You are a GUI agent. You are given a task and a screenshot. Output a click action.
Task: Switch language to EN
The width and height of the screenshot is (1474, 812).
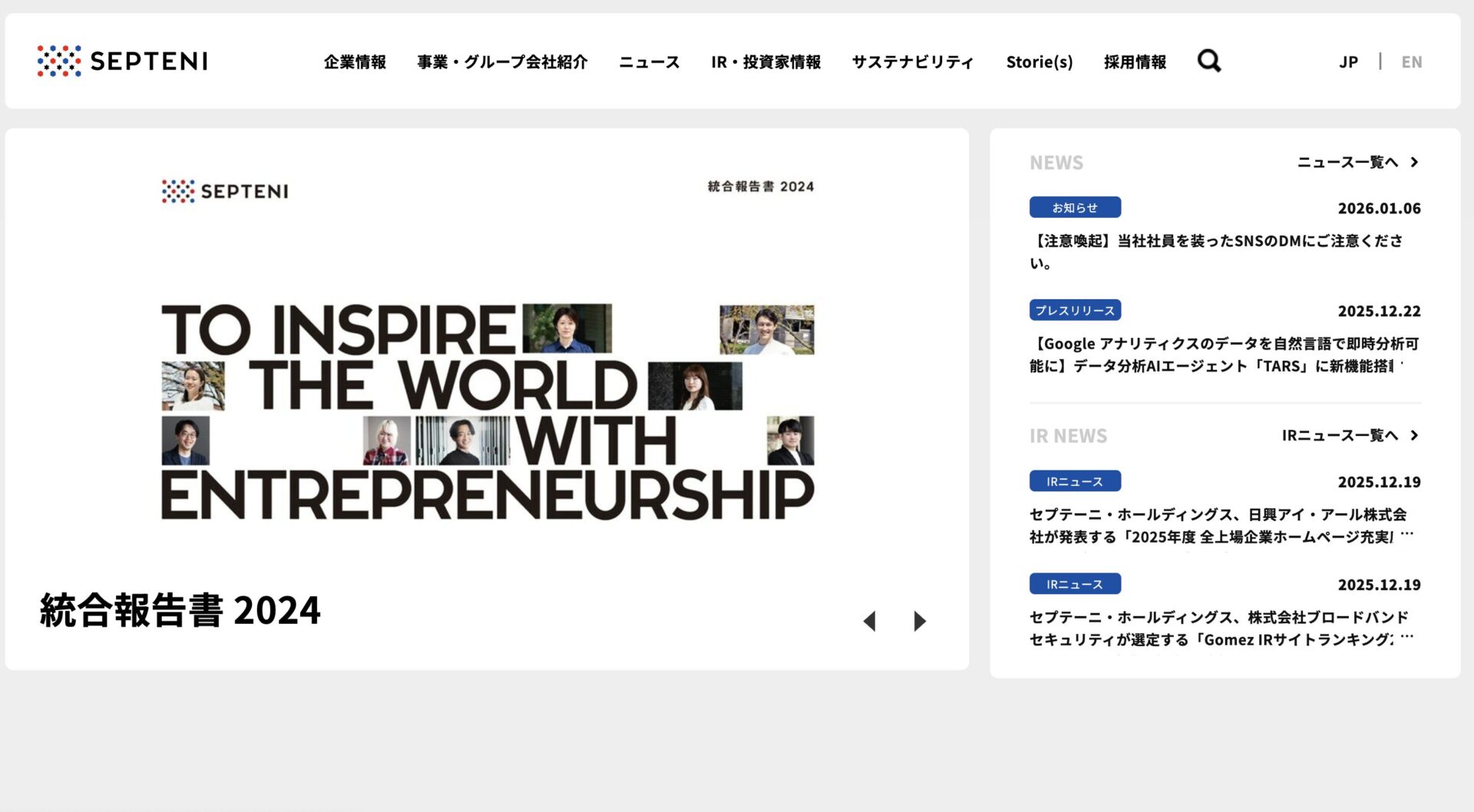[1411, 61]
